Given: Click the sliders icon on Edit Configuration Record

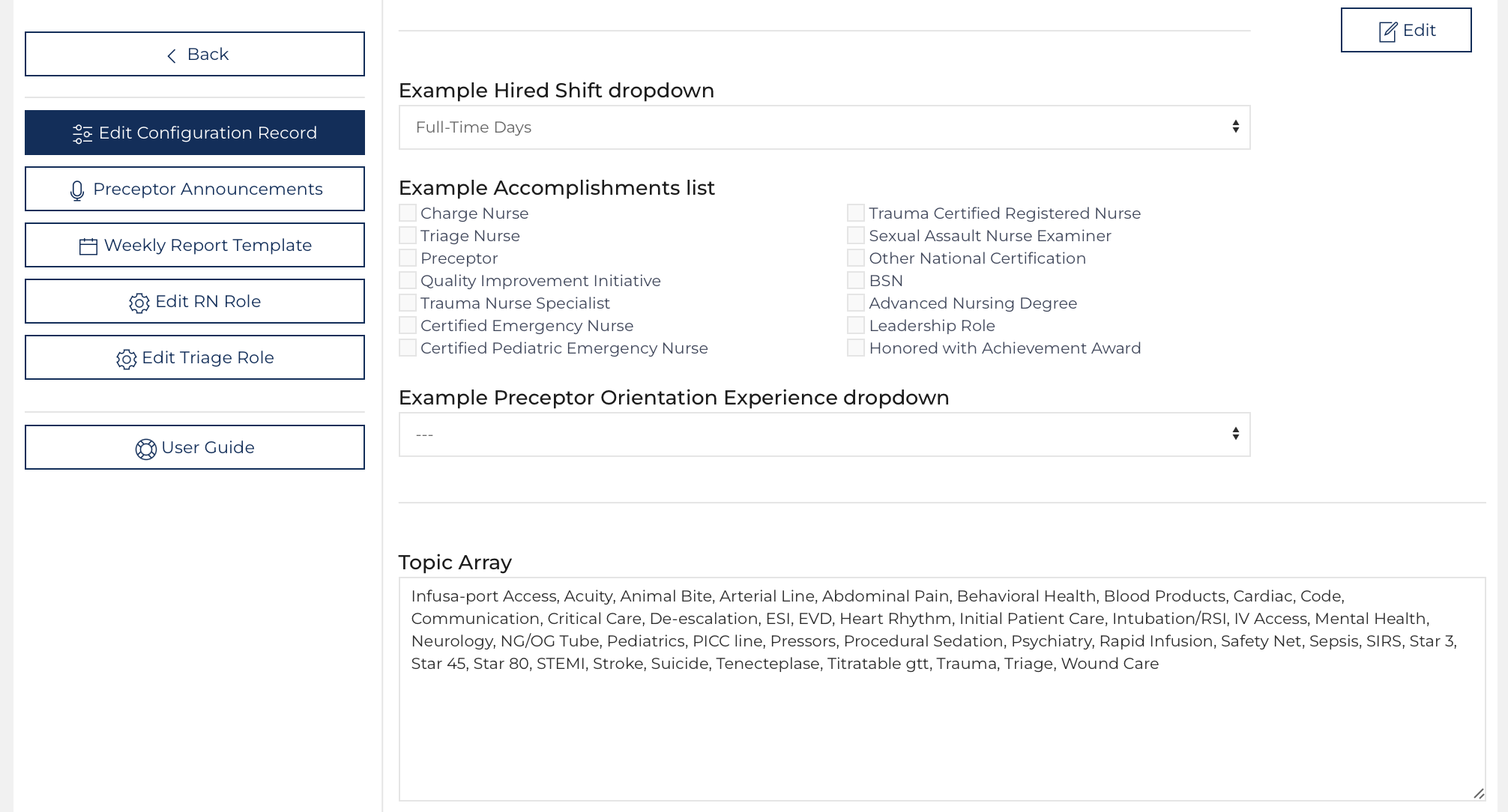Looking at the screenshot, I should [x=82, y=134].
